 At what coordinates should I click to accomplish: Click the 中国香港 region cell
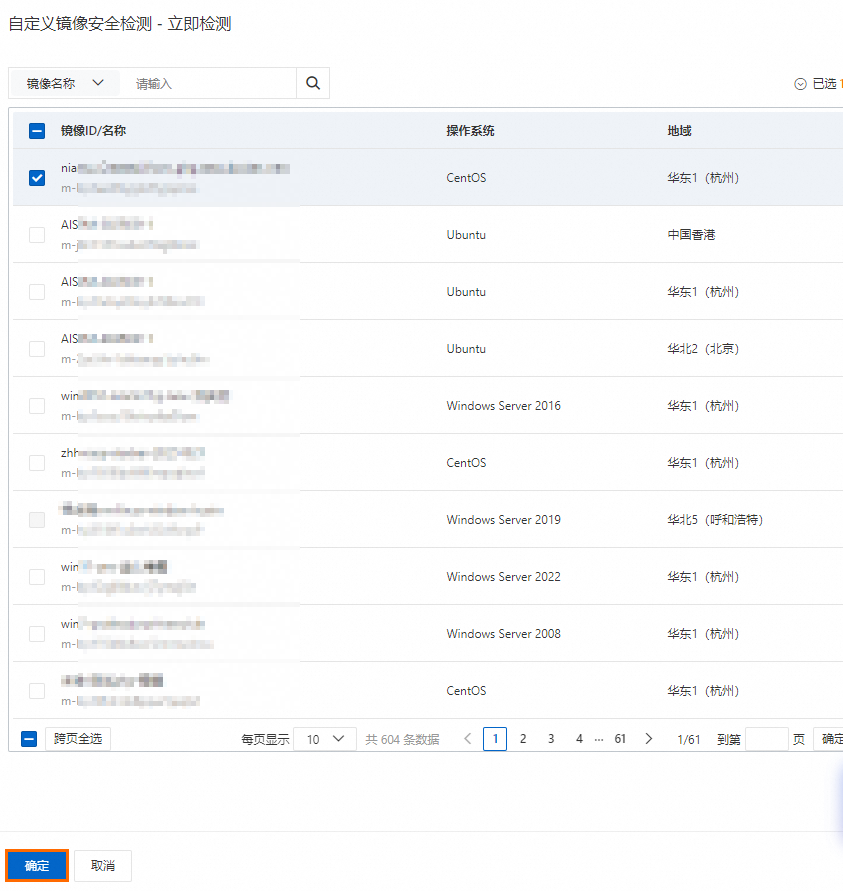[691, 235]
